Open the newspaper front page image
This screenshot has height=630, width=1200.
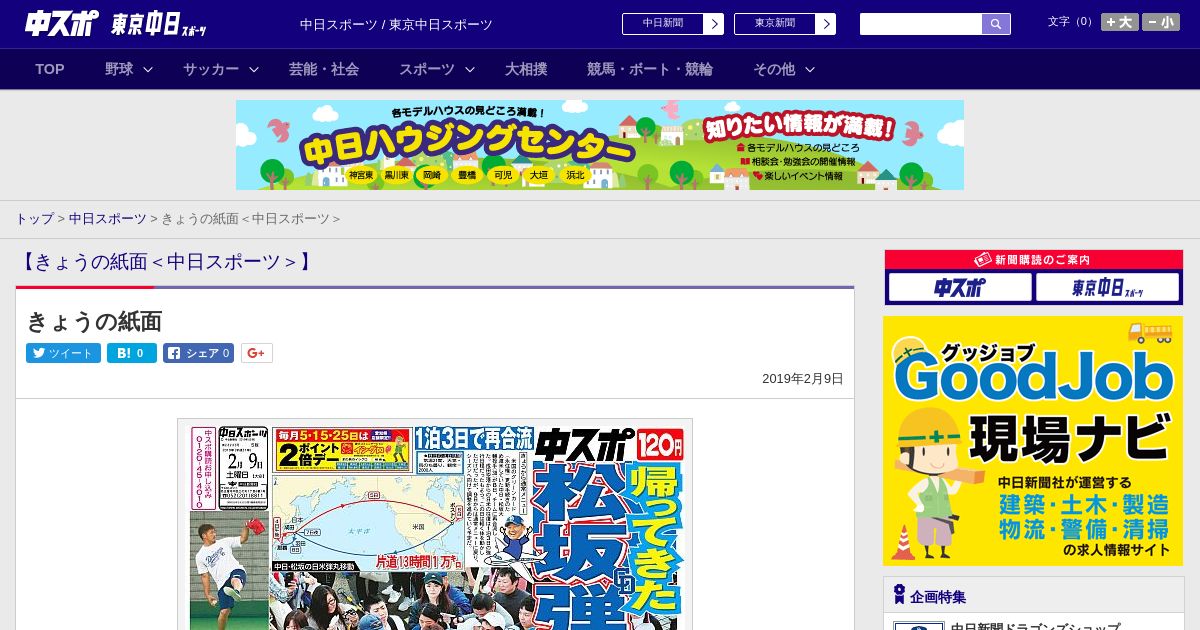(x=435, y=524)
